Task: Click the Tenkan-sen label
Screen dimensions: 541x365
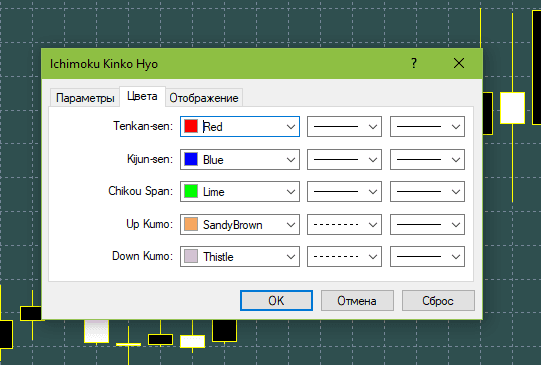Action: (143, 126)
